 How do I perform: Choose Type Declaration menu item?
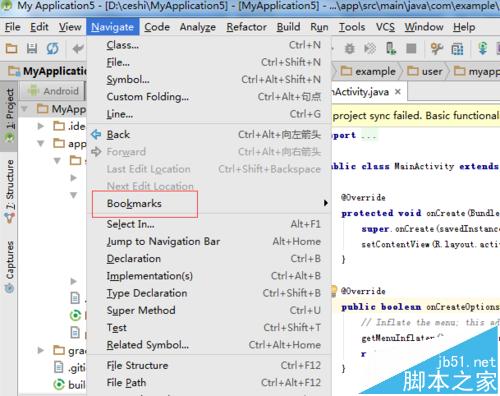click(209, 293)
